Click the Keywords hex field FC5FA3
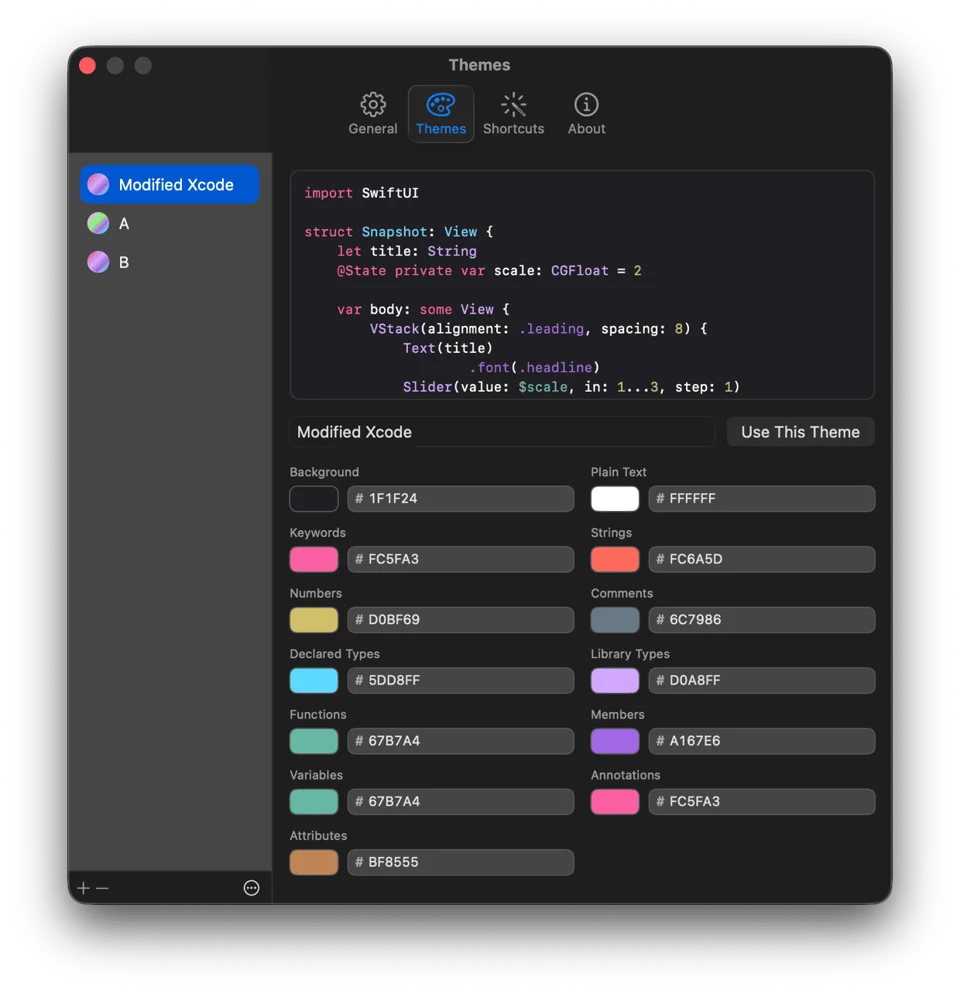 coord(461,559)
